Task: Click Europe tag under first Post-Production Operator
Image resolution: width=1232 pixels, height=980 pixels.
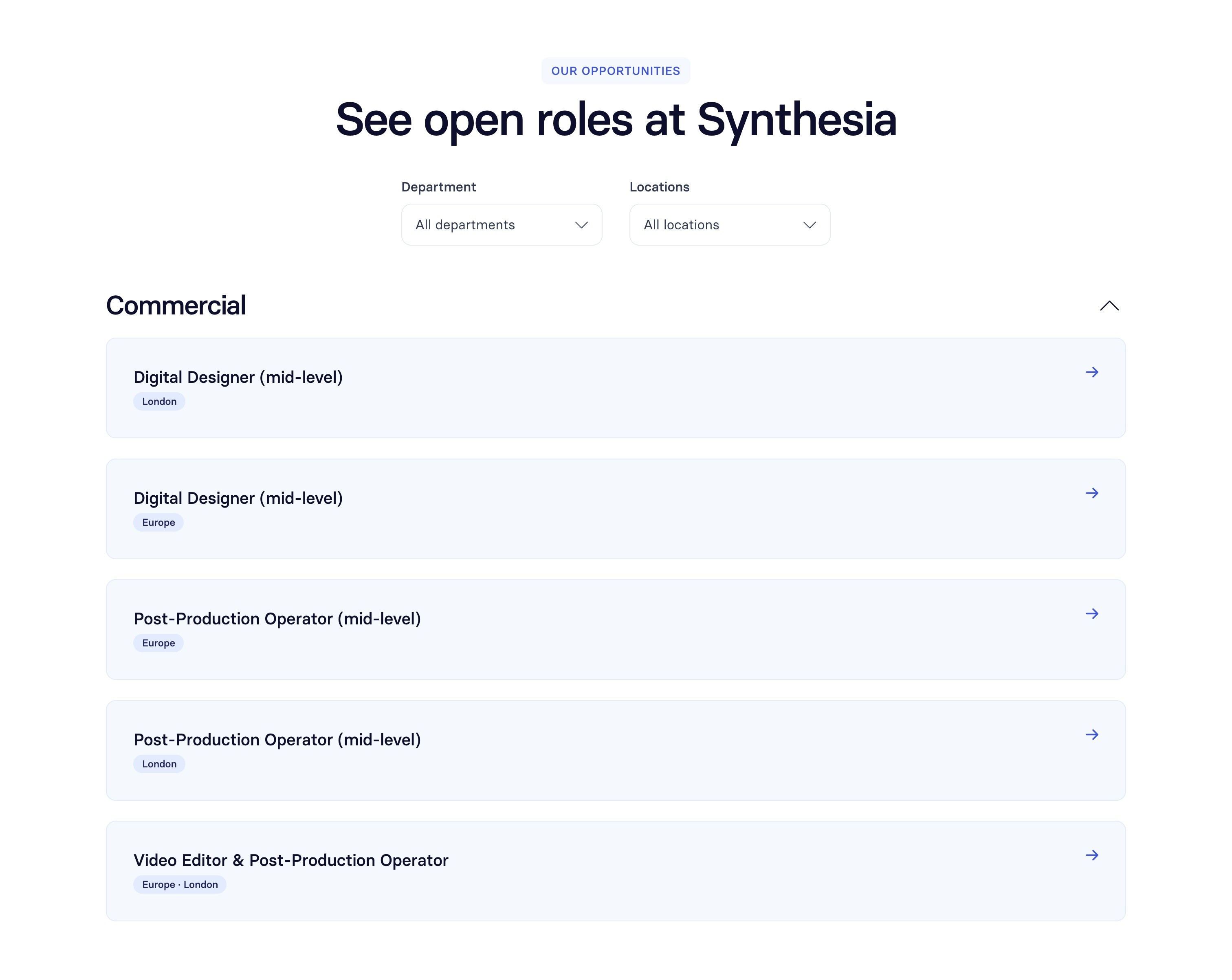Action: coord(158,643)
